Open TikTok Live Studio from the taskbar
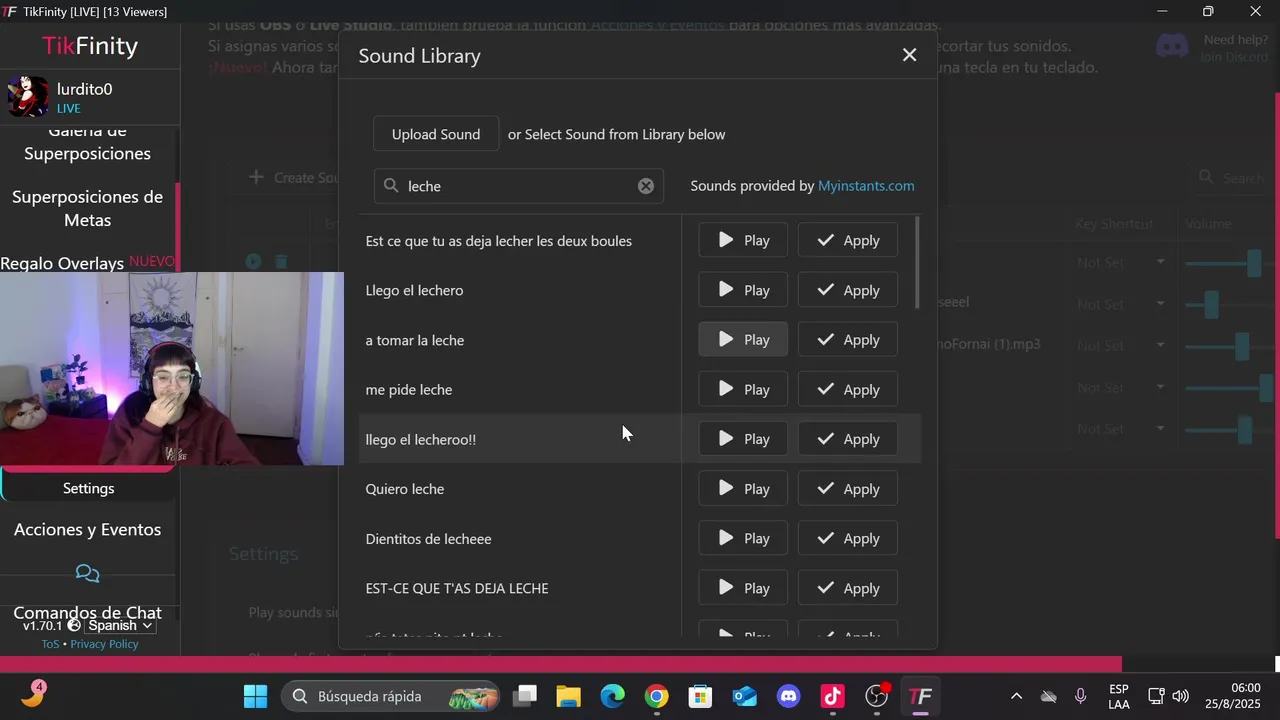Screen dimensions: 1280x720 (x=832, y=696)
